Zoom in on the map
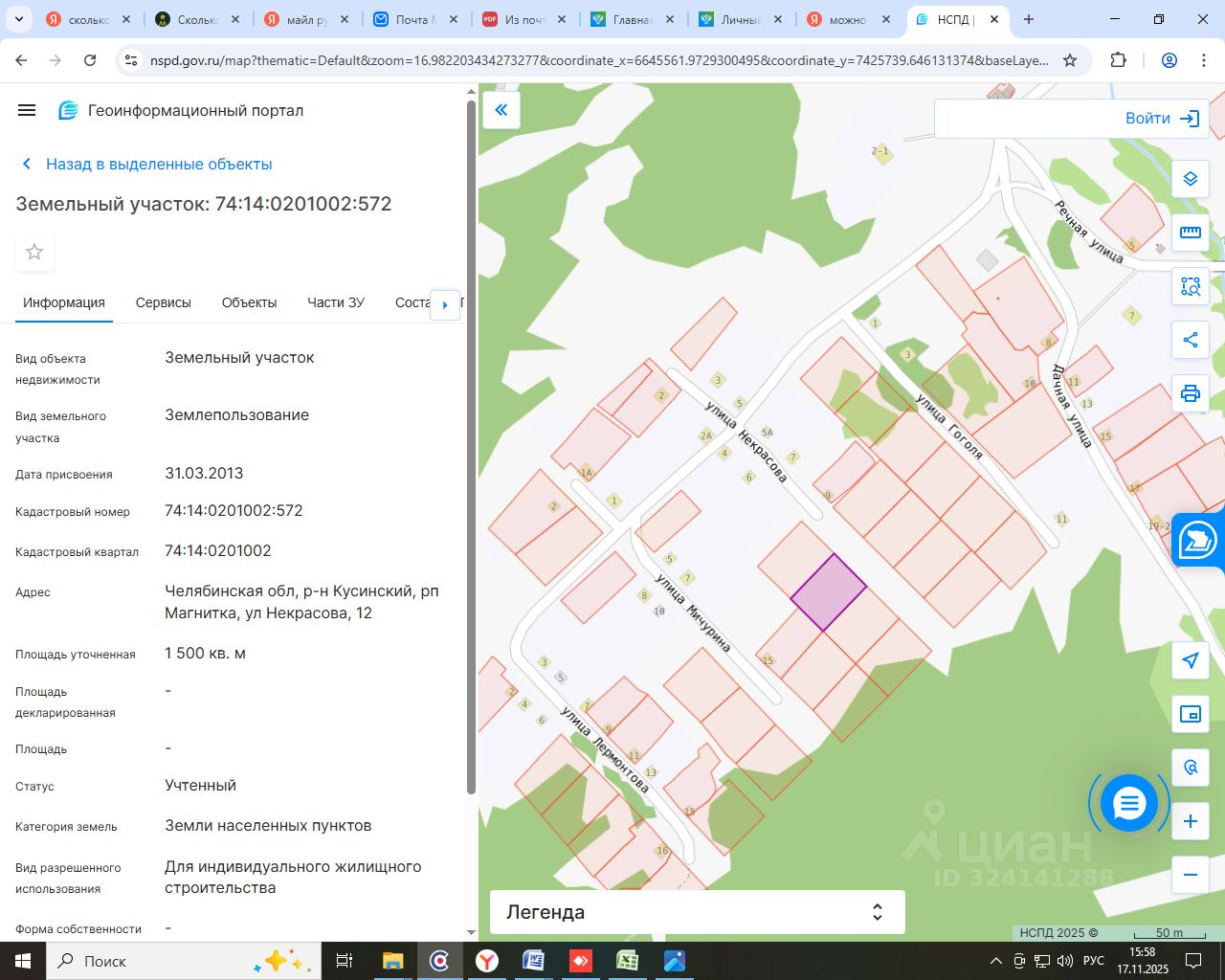Screen dimensions: 1225x980 (1190, 821)
